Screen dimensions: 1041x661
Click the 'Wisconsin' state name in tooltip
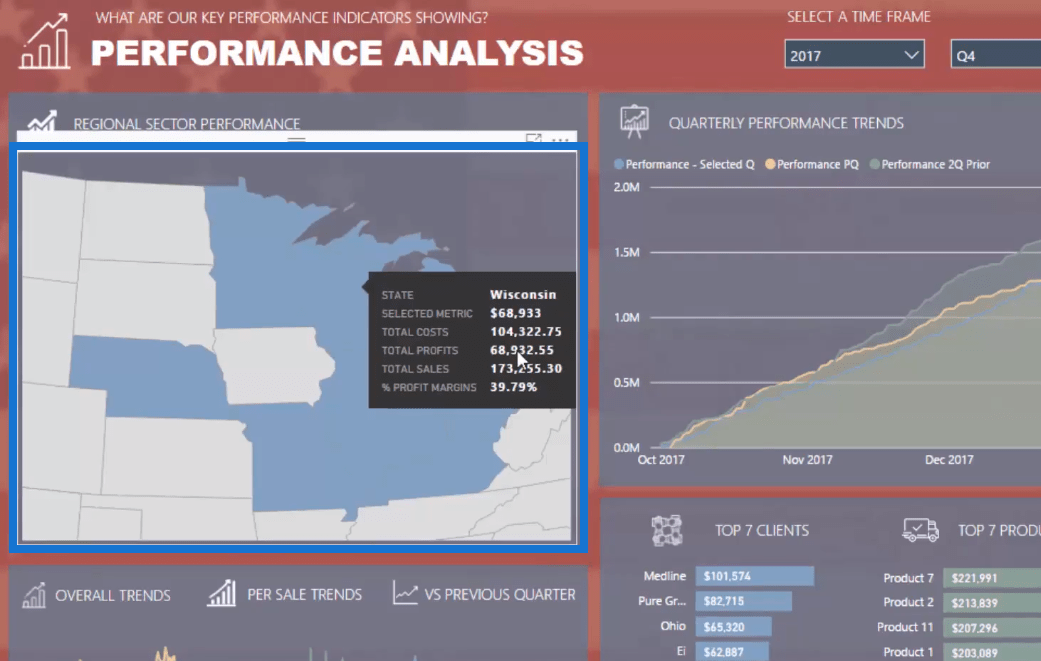point(523,294)
